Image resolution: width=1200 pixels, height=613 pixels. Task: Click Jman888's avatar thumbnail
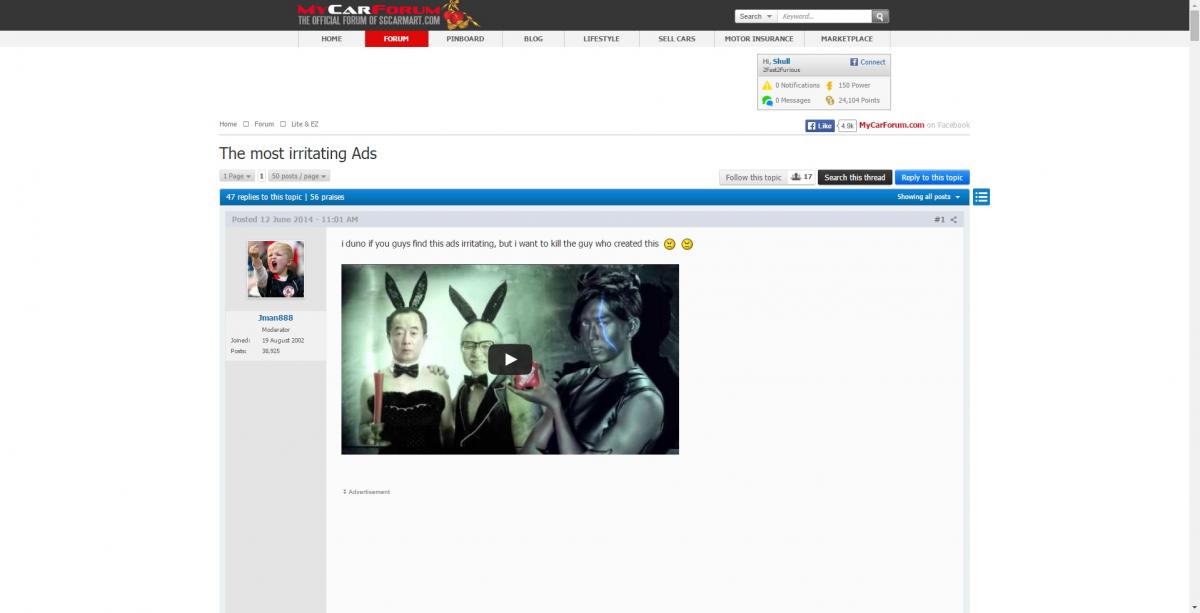pos(275,269)
